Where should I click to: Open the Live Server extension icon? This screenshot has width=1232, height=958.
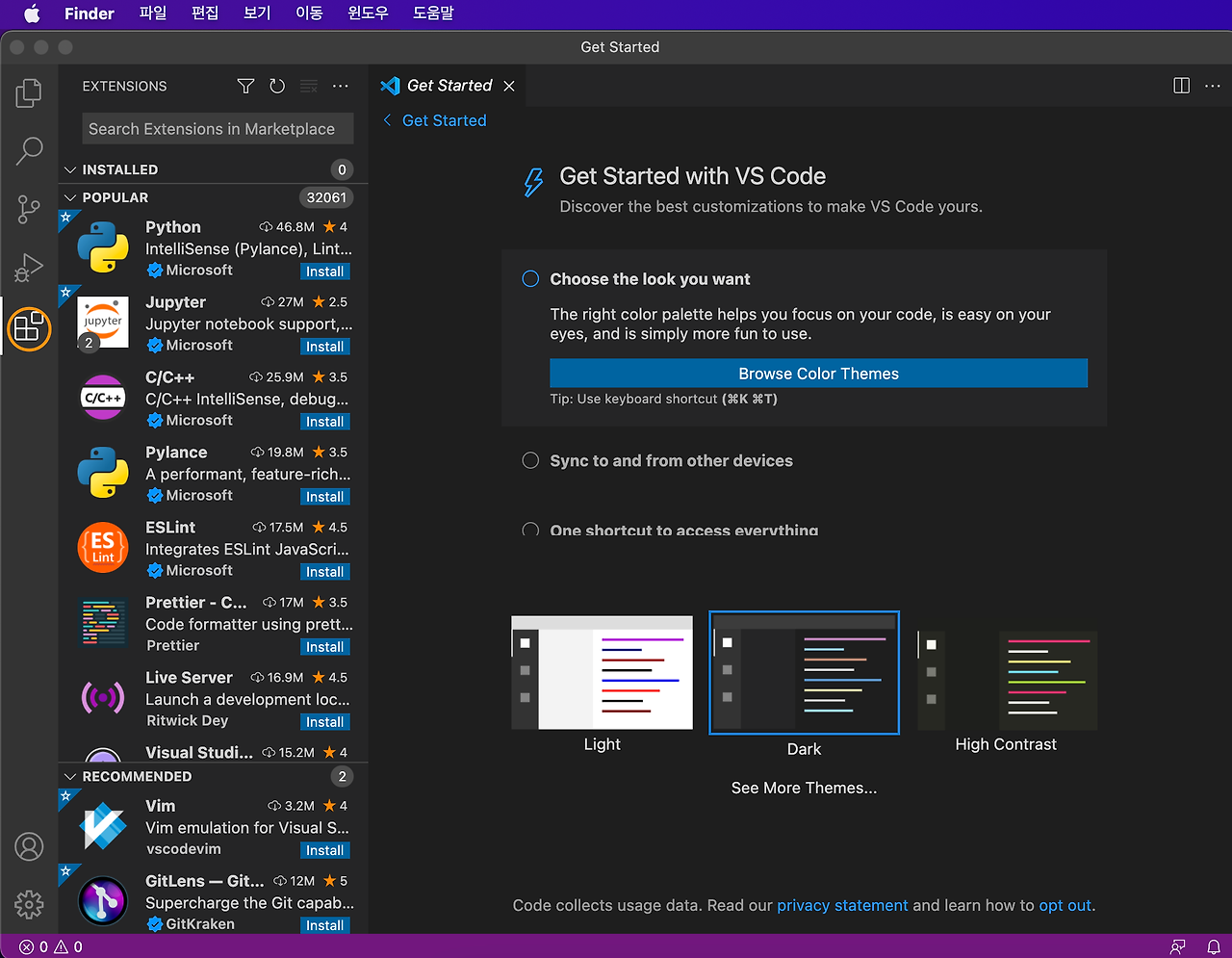pos(103,698)
